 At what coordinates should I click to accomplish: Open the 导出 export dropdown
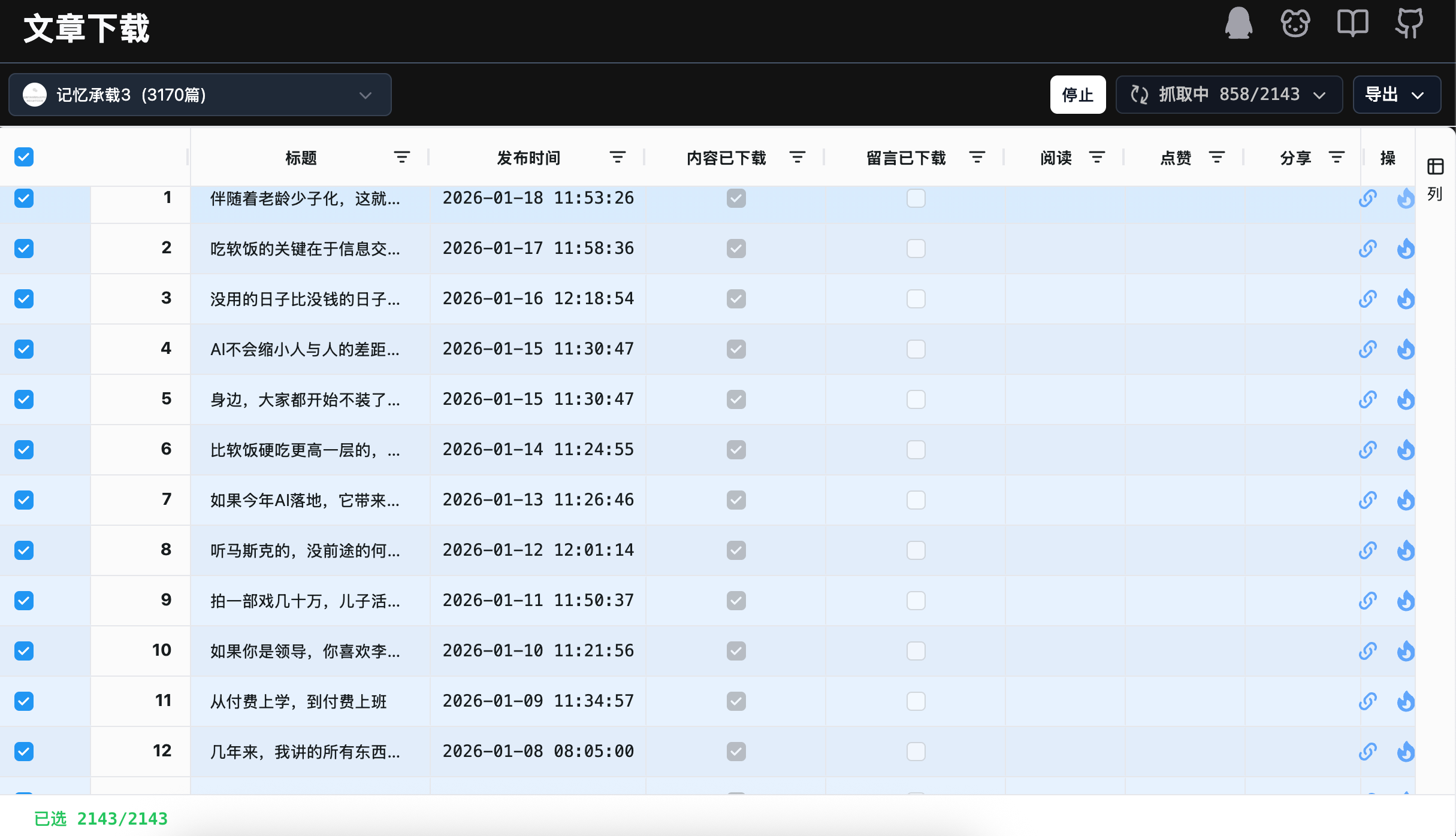tap(1396, 95)
